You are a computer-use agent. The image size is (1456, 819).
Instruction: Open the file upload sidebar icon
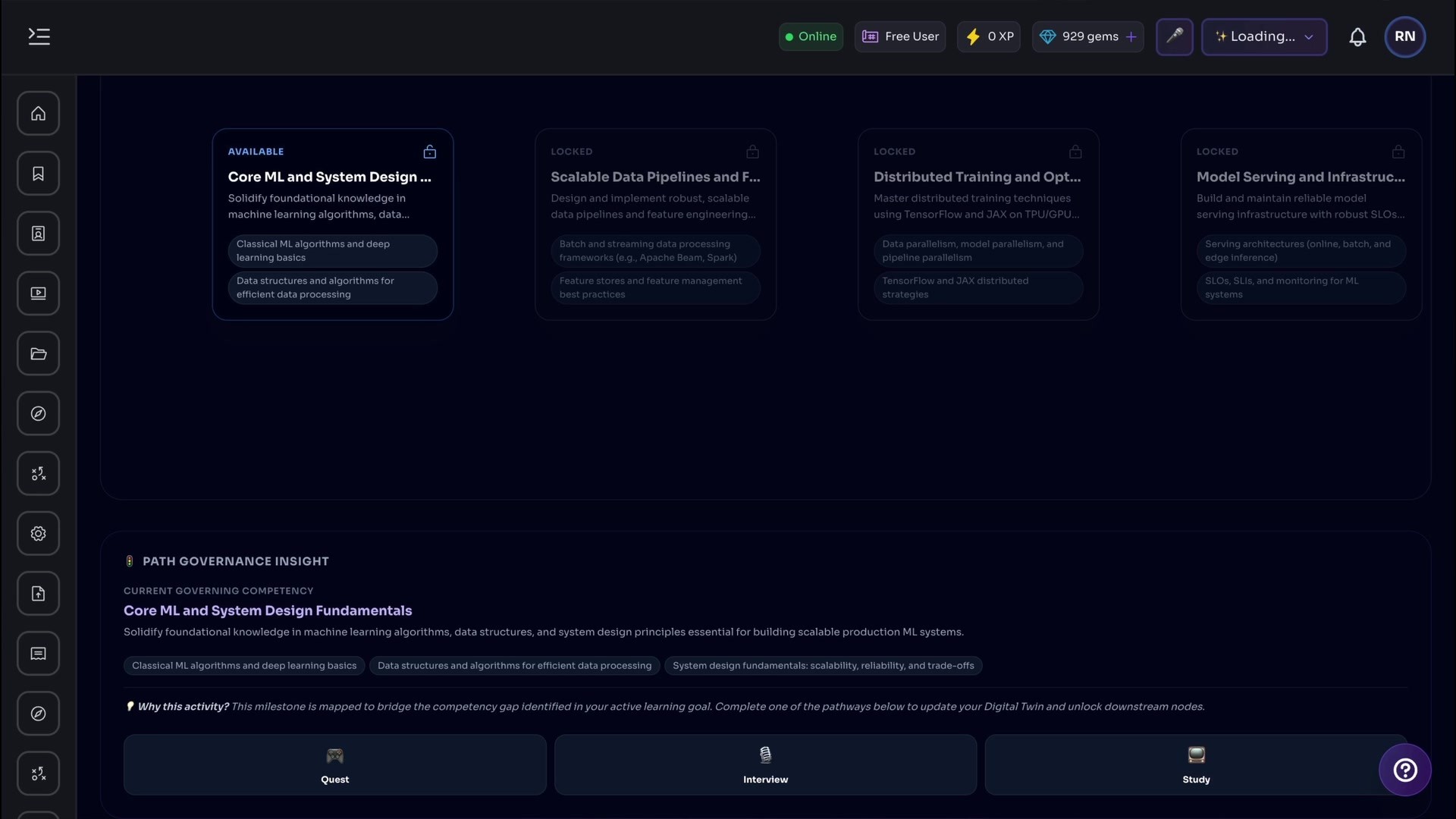click(x=38, y=594)
